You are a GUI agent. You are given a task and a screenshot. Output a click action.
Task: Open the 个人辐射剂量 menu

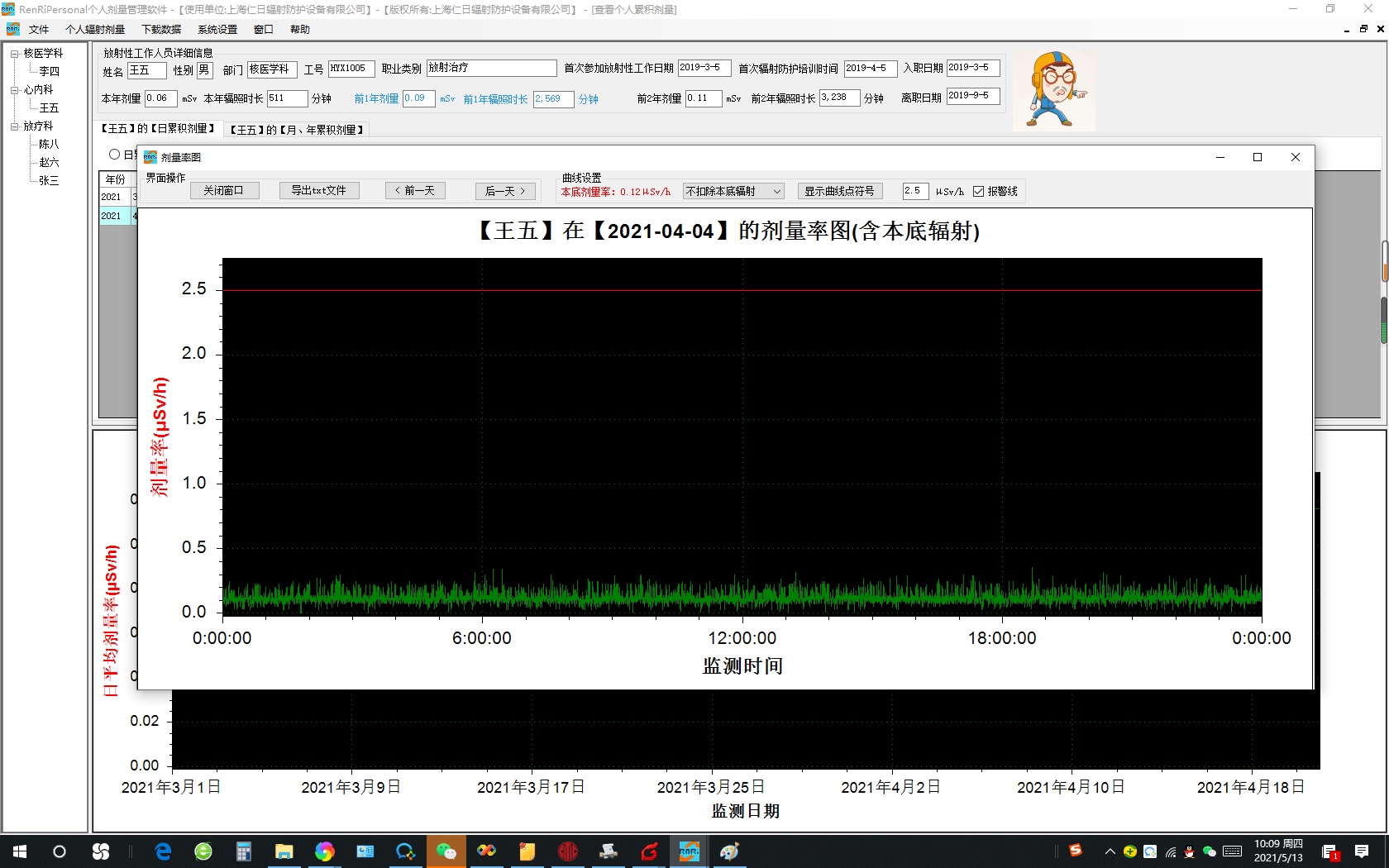[95, 30]
